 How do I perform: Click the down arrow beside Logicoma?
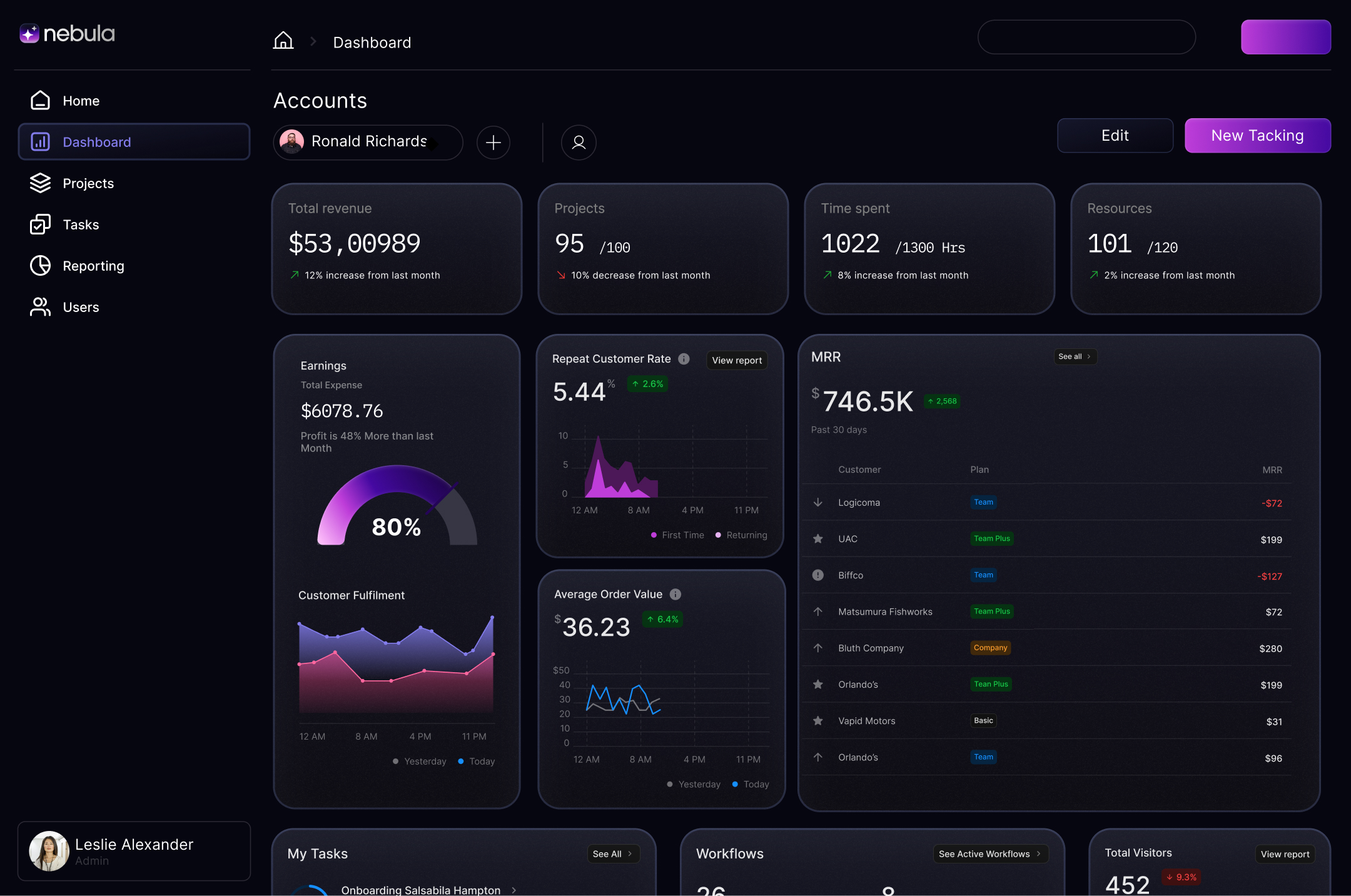click(x=817, y=503)
